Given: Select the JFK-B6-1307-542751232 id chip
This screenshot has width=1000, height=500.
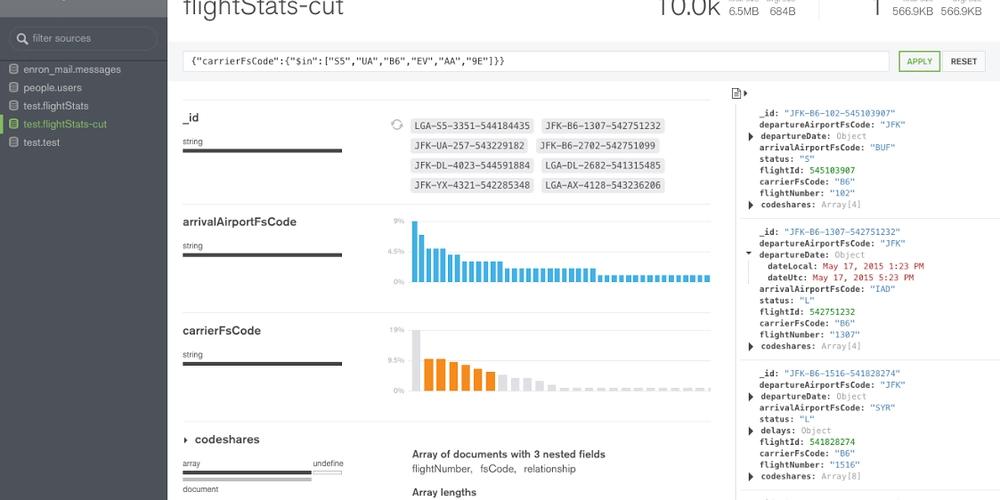Looking at the screenshot, I should point(603,126).
